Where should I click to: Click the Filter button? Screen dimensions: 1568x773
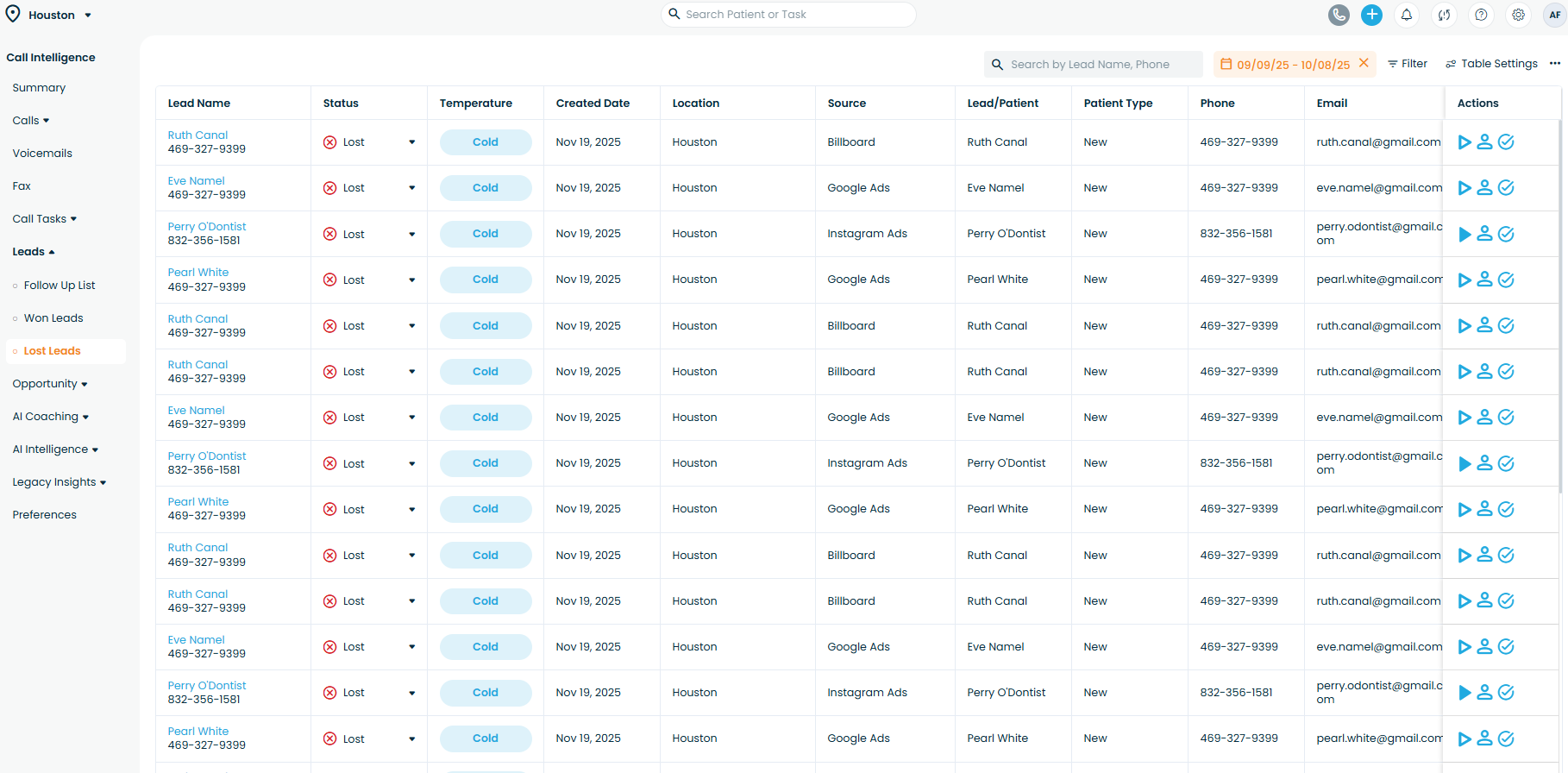[x=1407, y=64]
